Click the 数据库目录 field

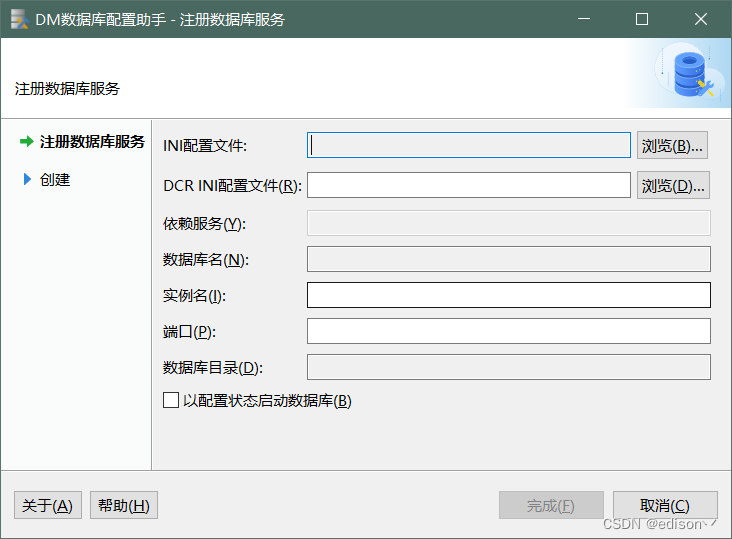pos(508,367)
